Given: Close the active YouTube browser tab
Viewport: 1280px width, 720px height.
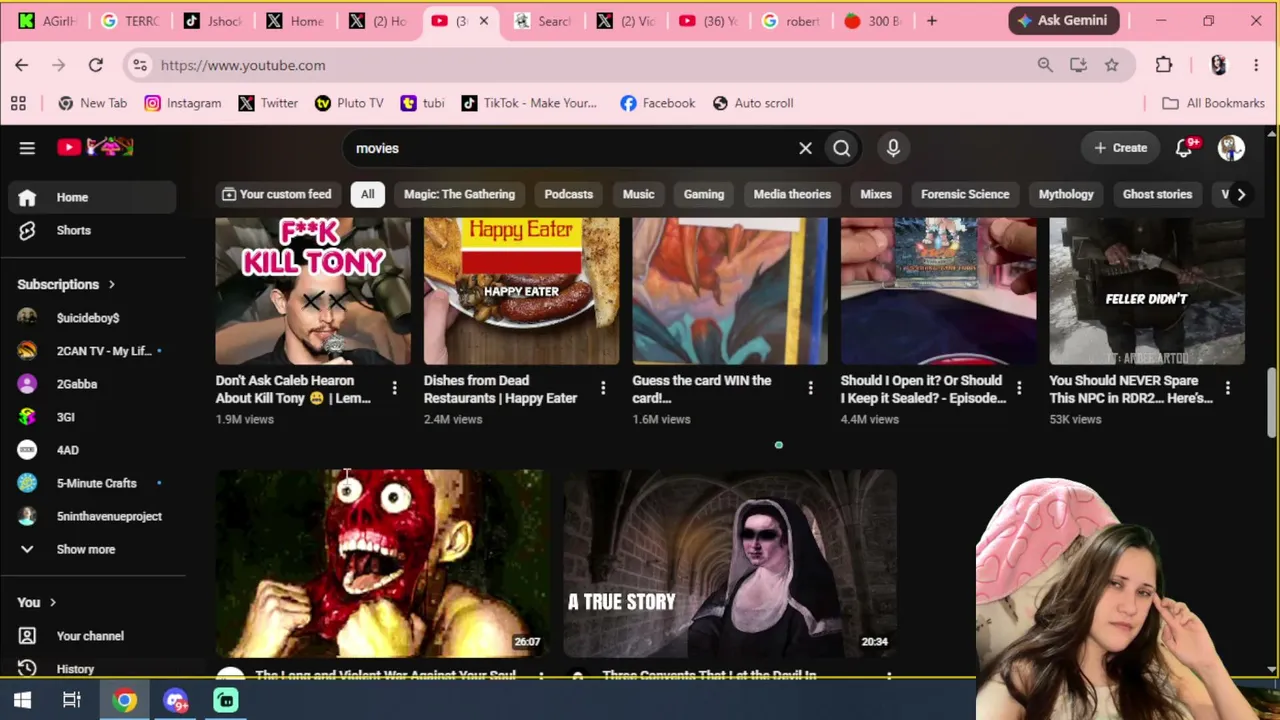Looking at the screenshot, I should pyautogui.click(x=484, y=21).
